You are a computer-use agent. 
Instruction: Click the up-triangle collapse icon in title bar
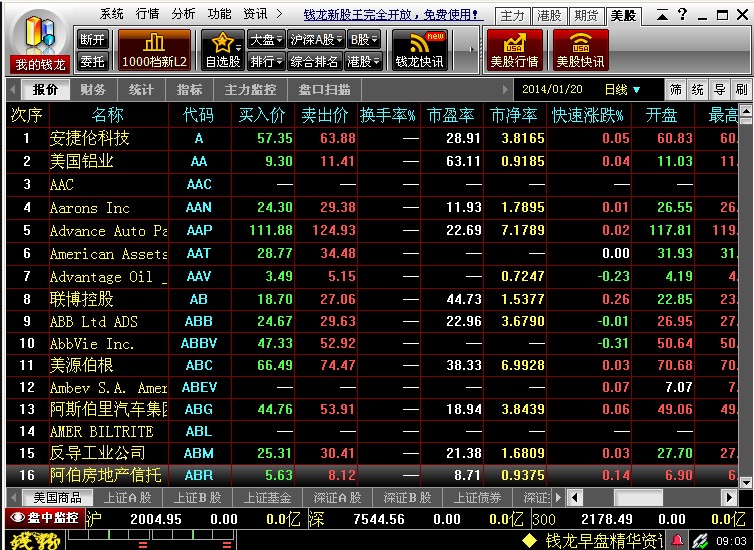pyautogui.click(x=663, y=15)
